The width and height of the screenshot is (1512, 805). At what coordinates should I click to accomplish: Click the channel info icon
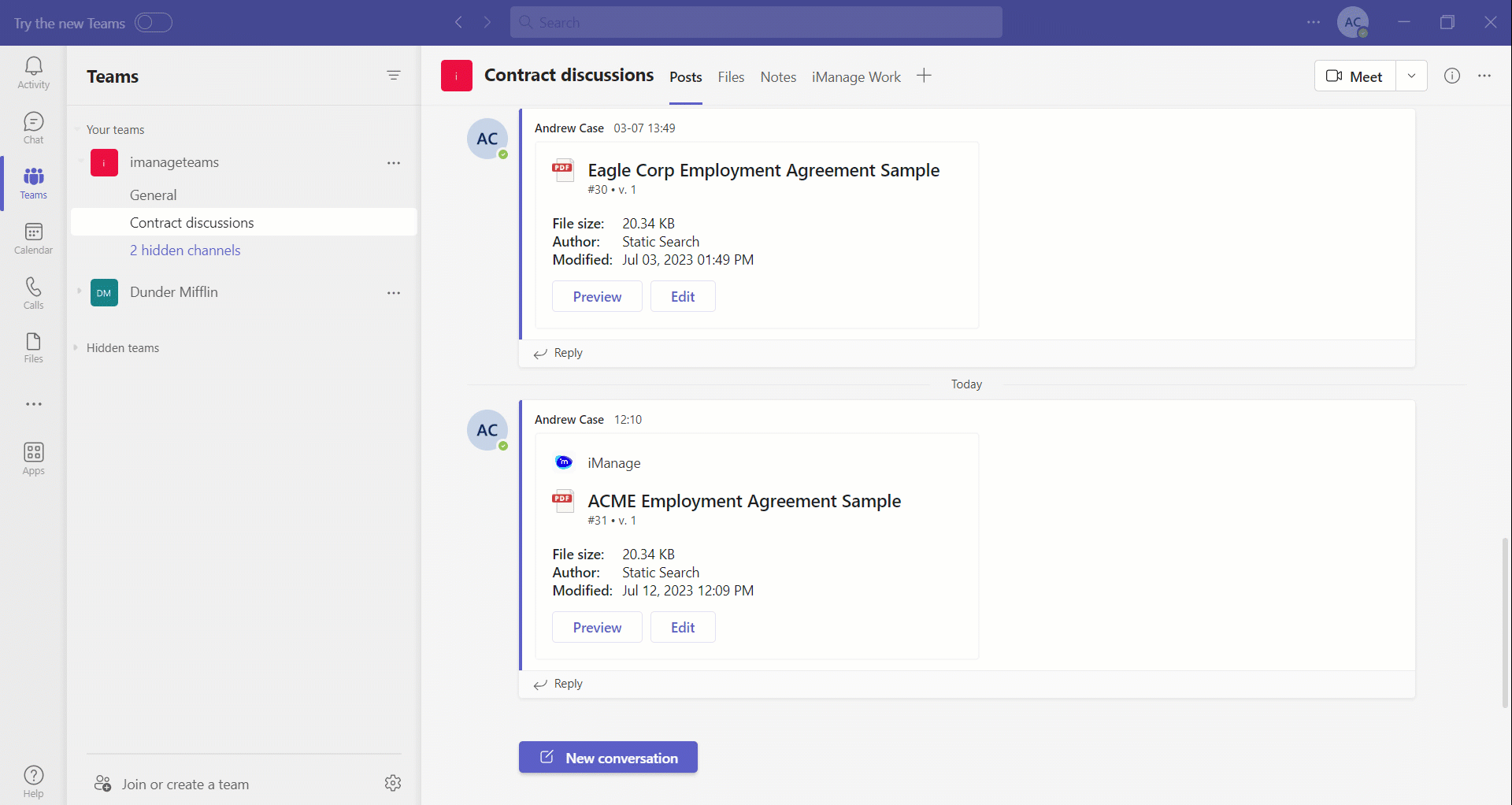tap(1451, 76)
